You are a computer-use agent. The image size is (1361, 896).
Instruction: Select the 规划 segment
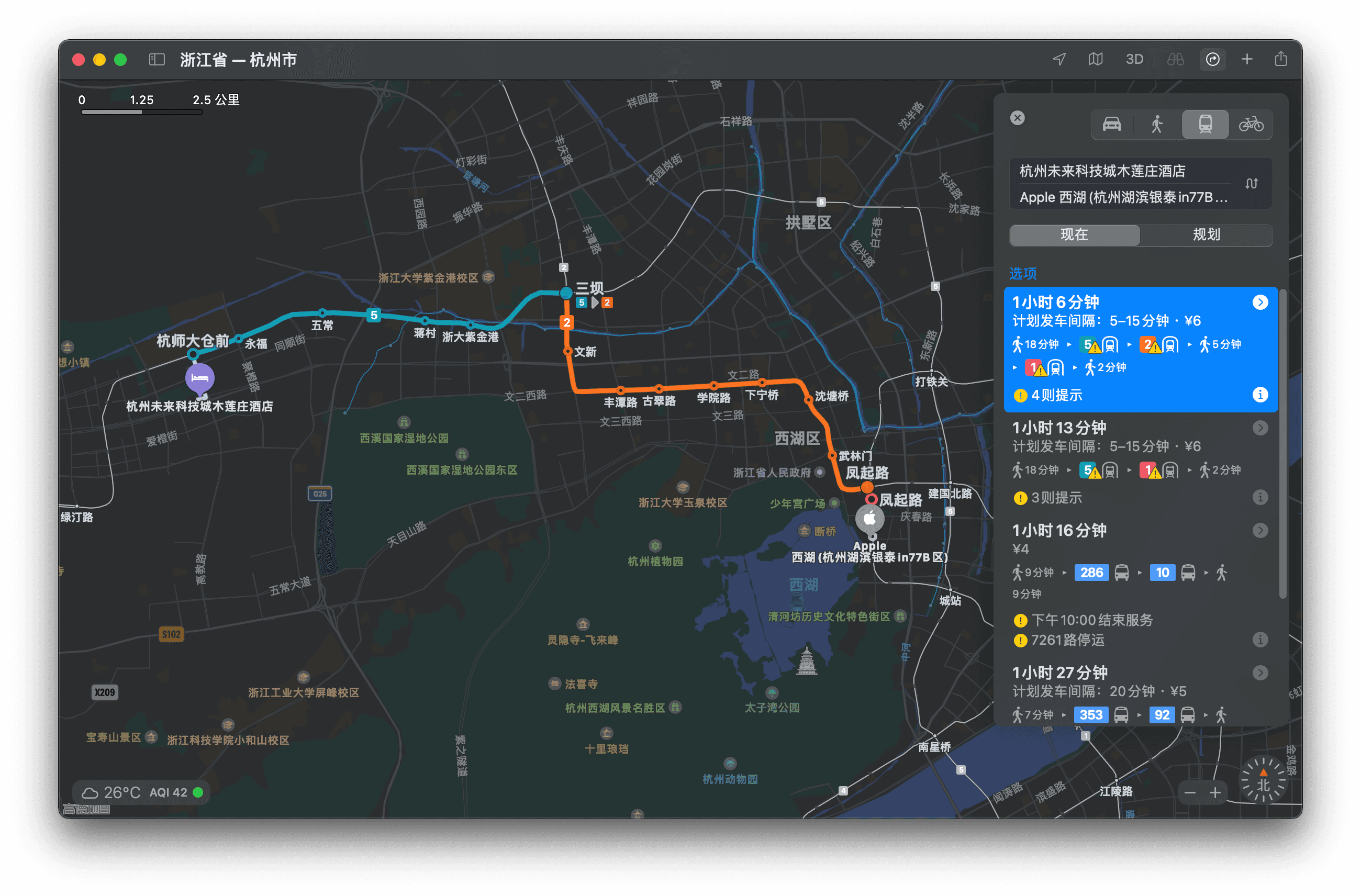1207,234
